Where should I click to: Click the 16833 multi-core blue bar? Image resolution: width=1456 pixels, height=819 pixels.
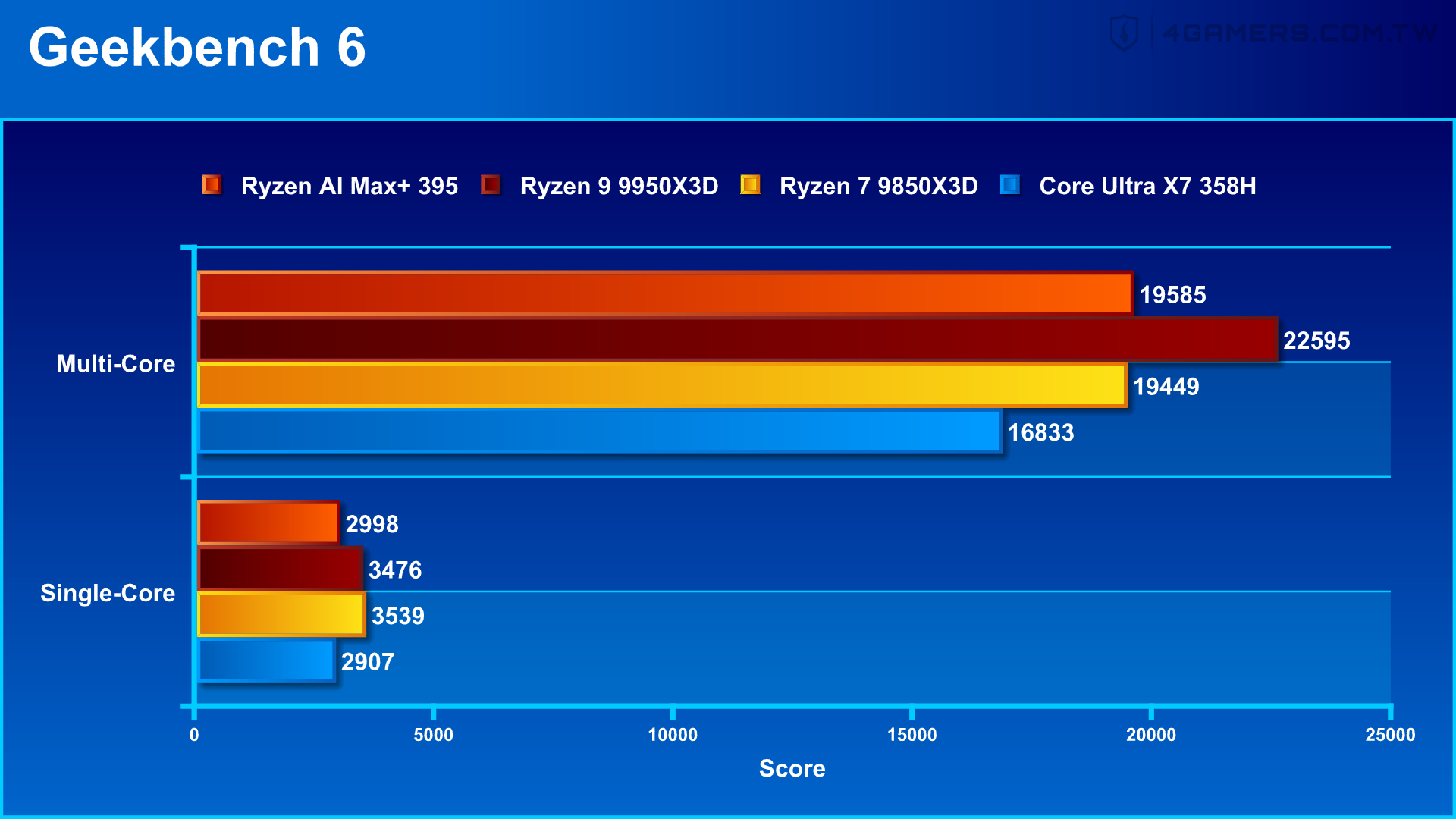599,432
